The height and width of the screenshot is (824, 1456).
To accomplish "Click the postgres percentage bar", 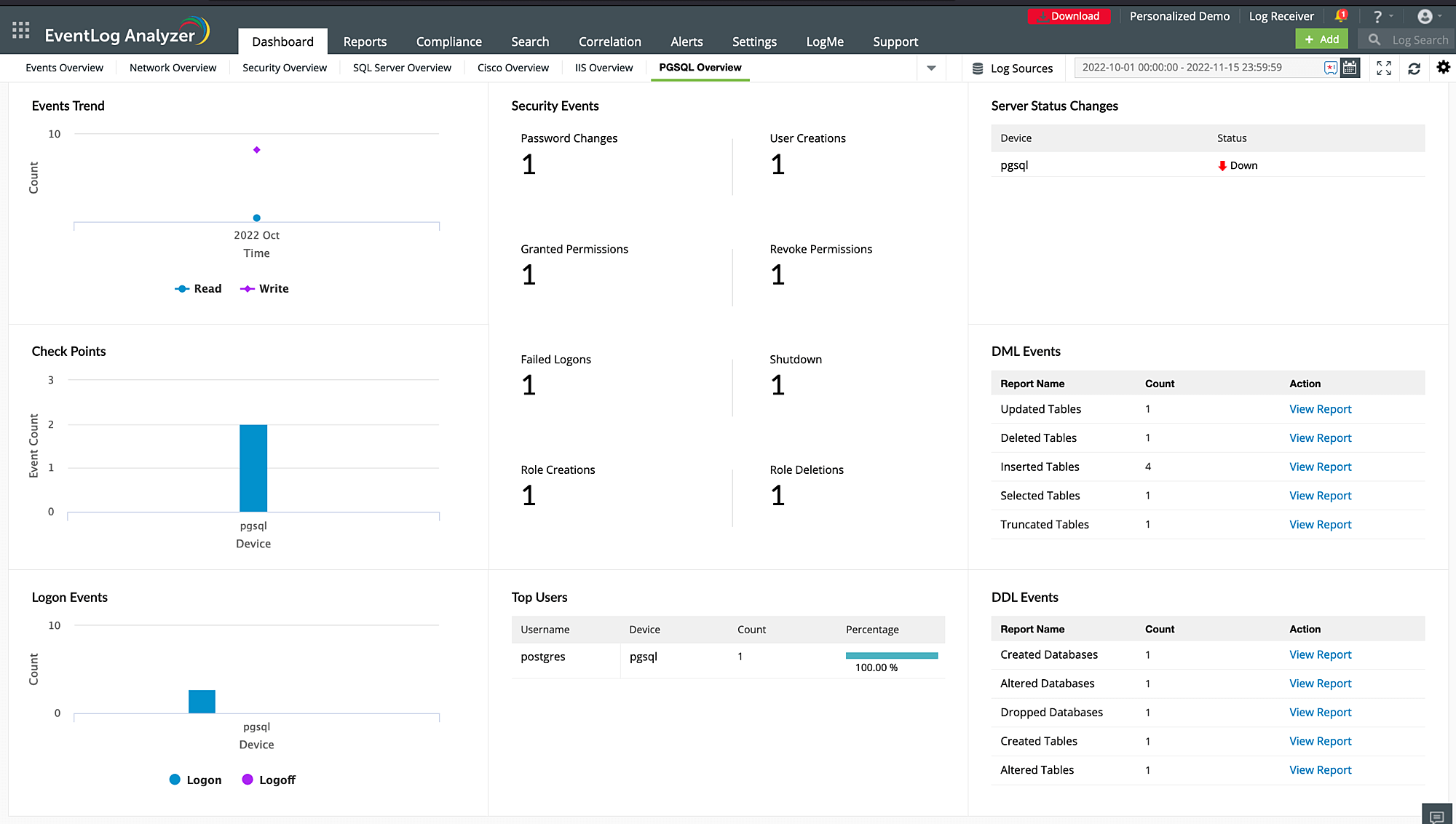I will (x=891, y=656).
